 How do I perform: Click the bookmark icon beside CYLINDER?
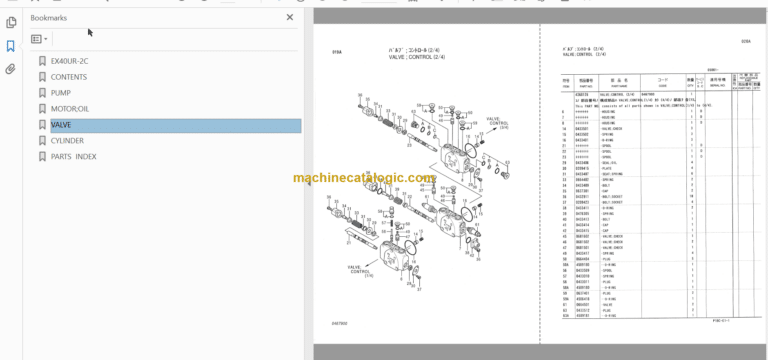point(42,141)
